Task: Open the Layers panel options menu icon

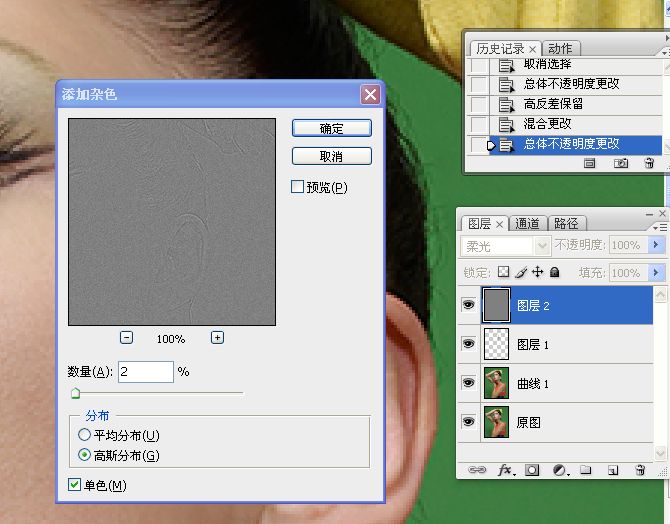Action: tap(660, 228)
